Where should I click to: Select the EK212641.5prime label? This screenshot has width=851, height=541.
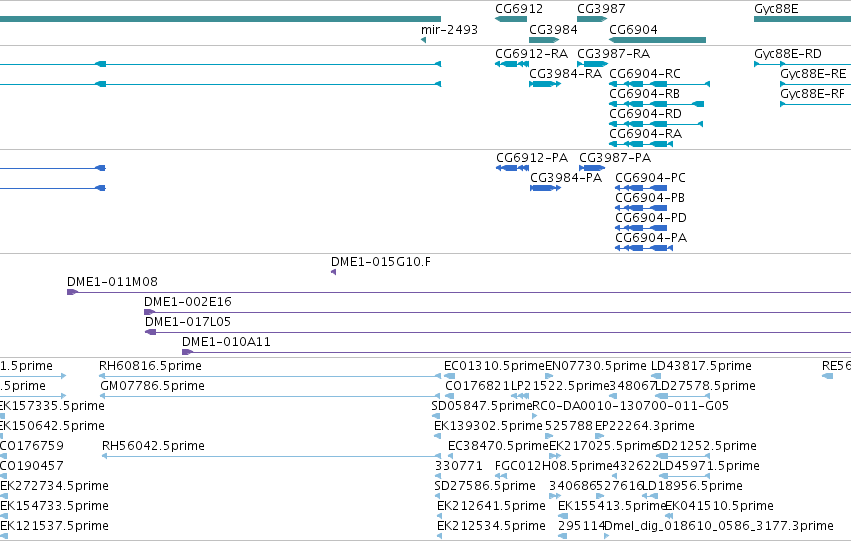491,506
